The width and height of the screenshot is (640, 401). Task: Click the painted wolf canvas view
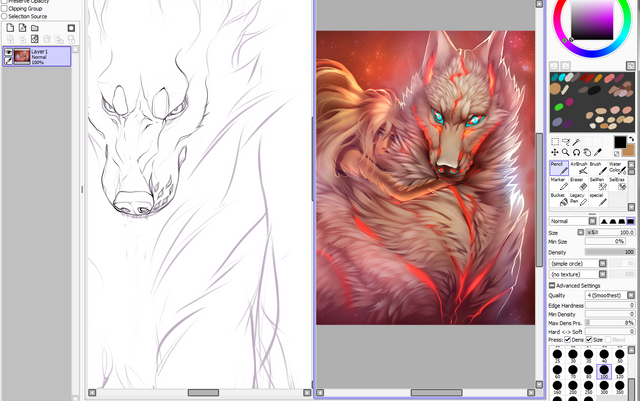pos(425,178)
